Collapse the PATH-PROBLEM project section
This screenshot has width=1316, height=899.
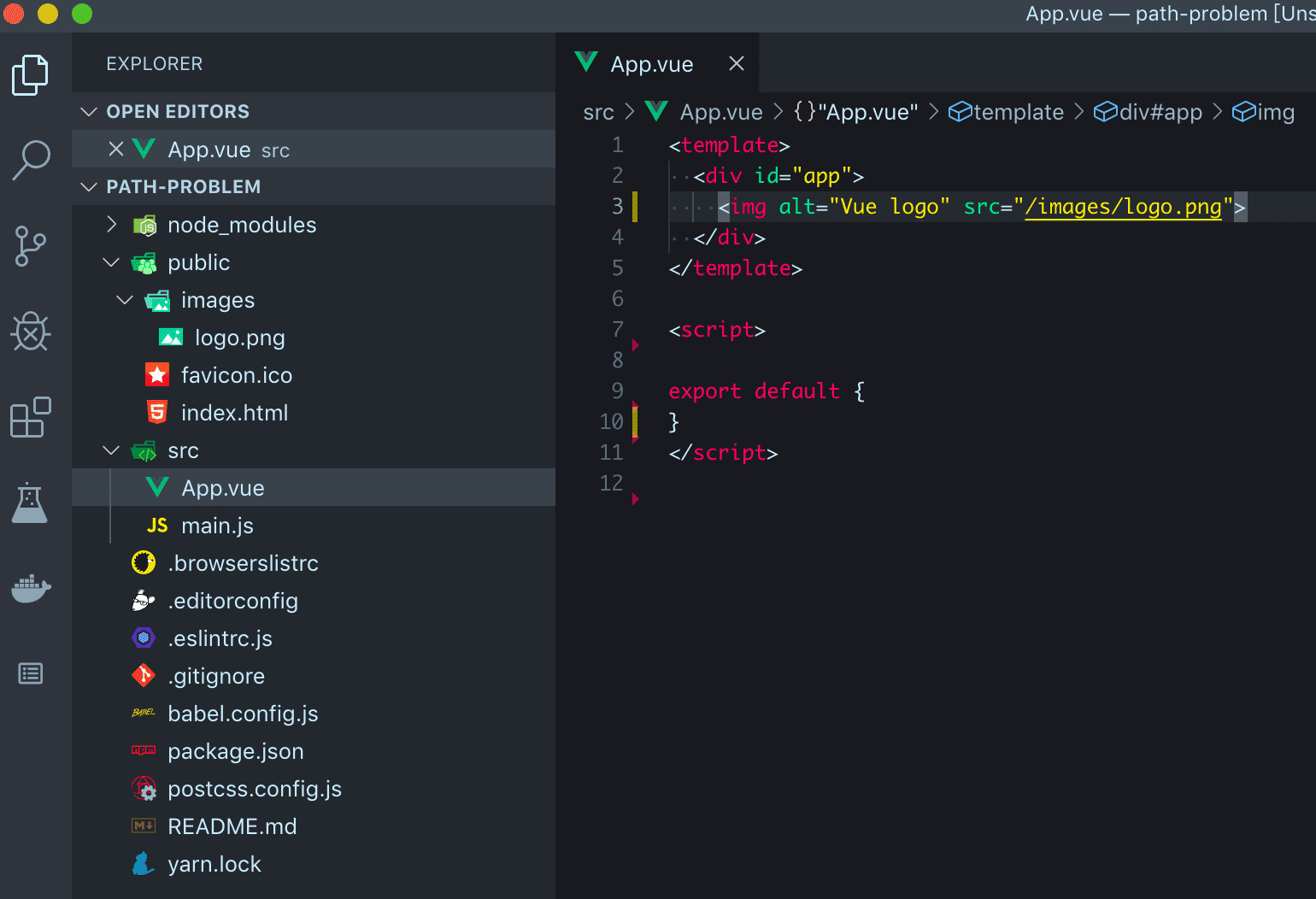pos(89,187)
